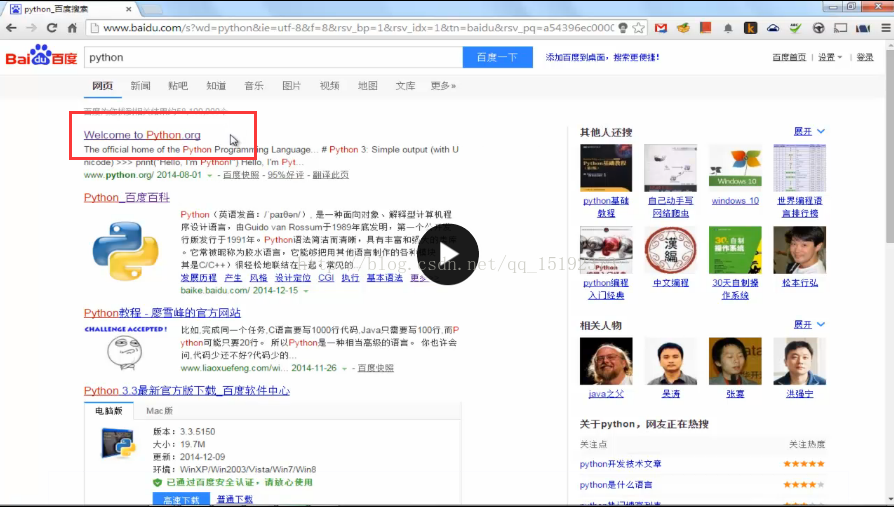Click the Python snake logo image
This screenshot has width=894, height=507.
(125, 251)
